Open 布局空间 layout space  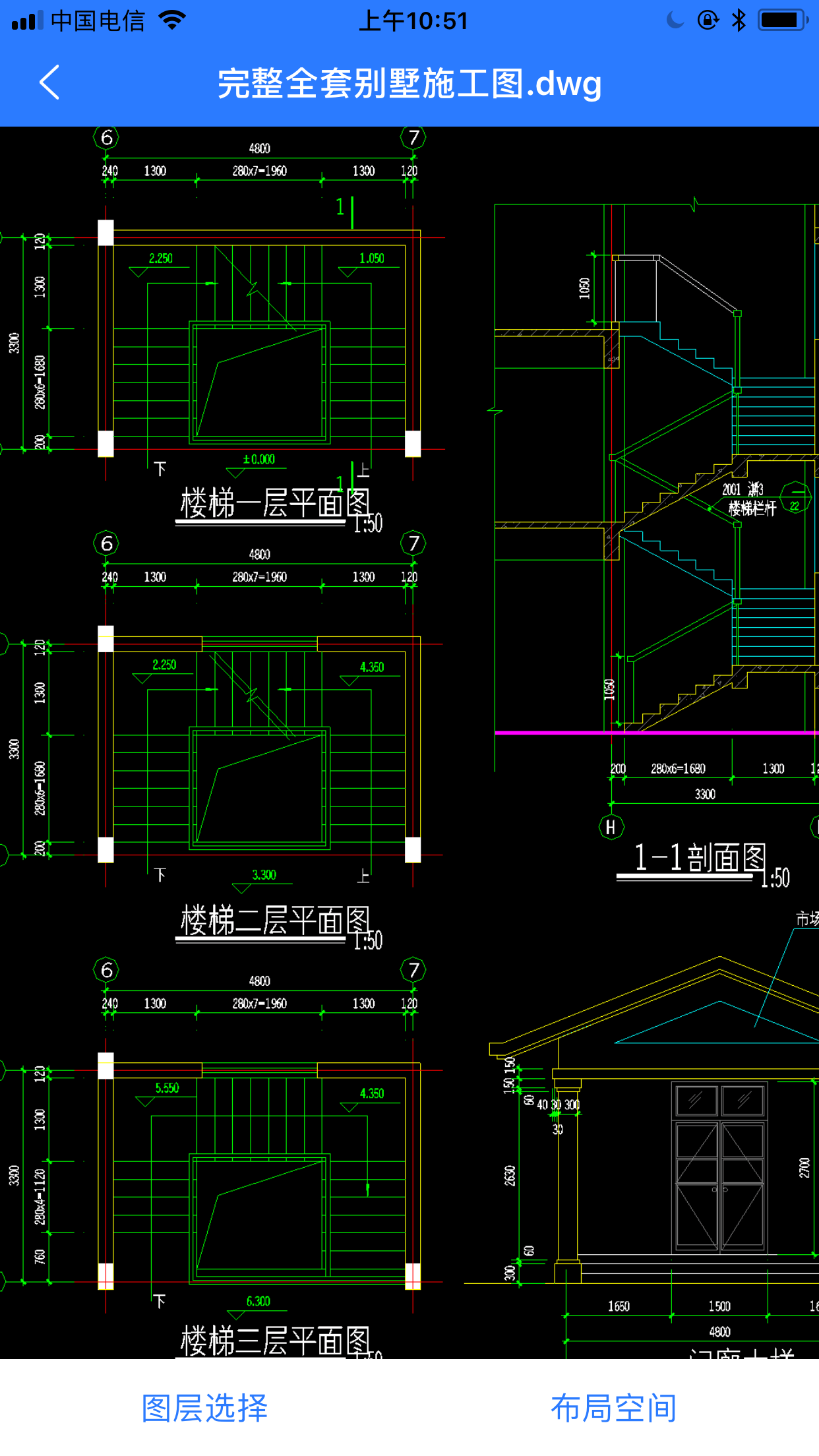pyautogui.click(x=613, y=1408)
